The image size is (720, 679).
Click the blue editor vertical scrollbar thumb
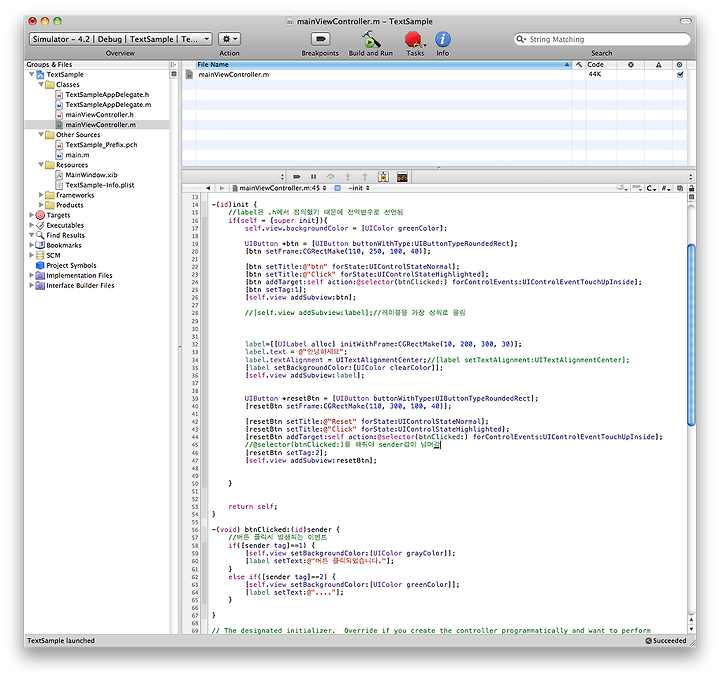coord(691,335)
